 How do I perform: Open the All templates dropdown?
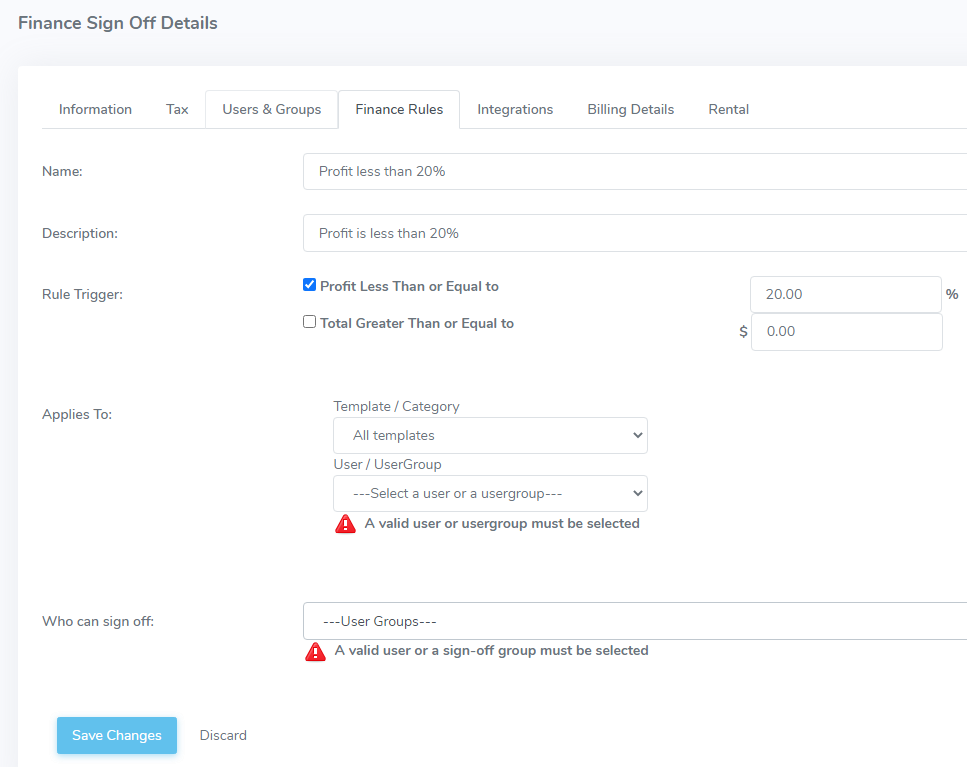(x=490, y=435)
